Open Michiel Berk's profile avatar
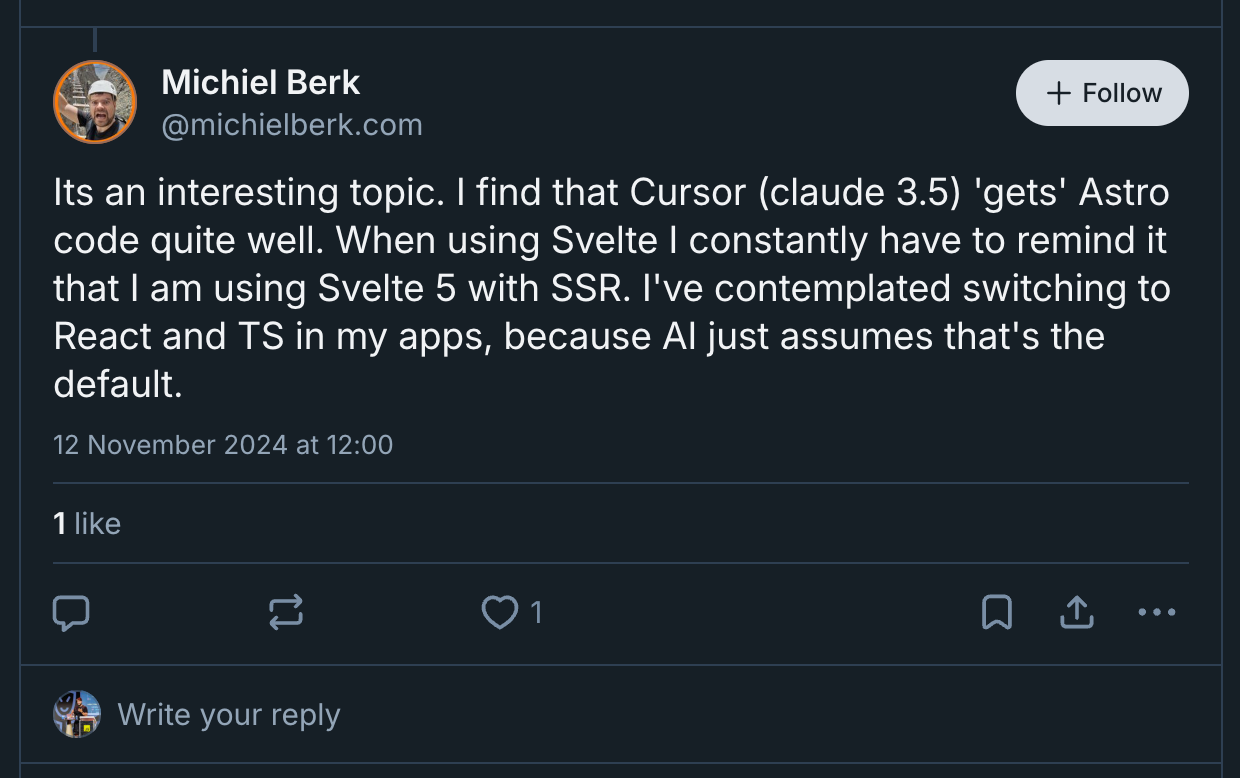The image size is (1240, 778). (x=95, y=102)
